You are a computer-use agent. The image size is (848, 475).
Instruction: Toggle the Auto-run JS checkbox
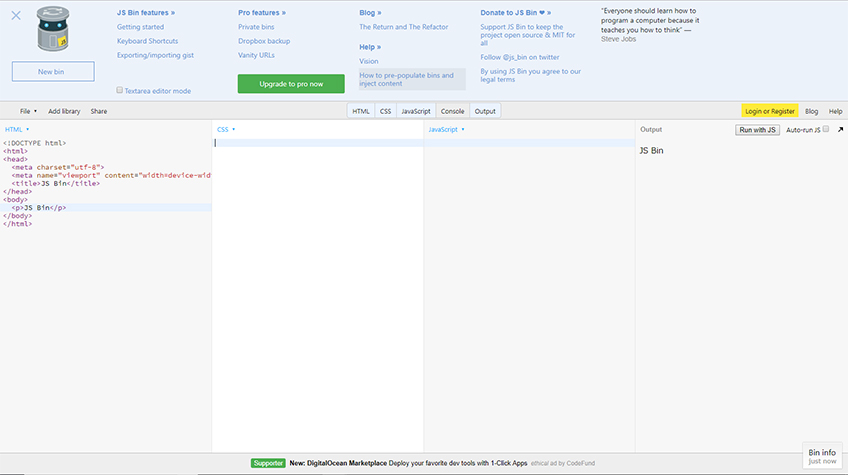(826, 129)
